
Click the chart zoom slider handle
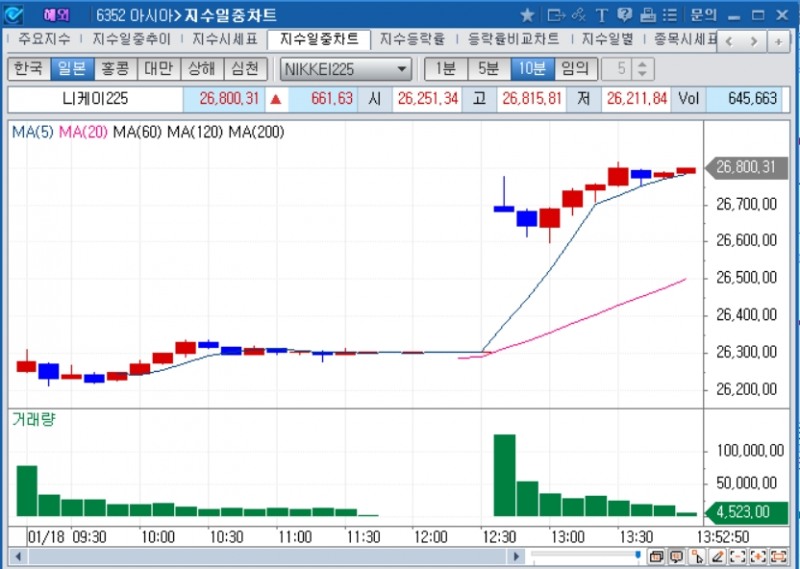[x=638, y=555]
